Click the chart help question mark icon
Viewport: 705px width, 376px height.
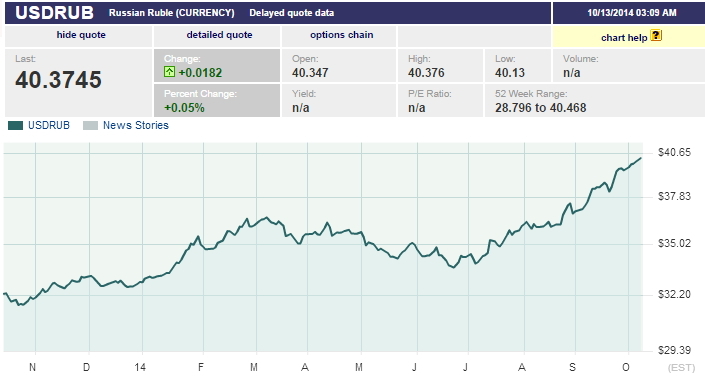coord(656,35)
